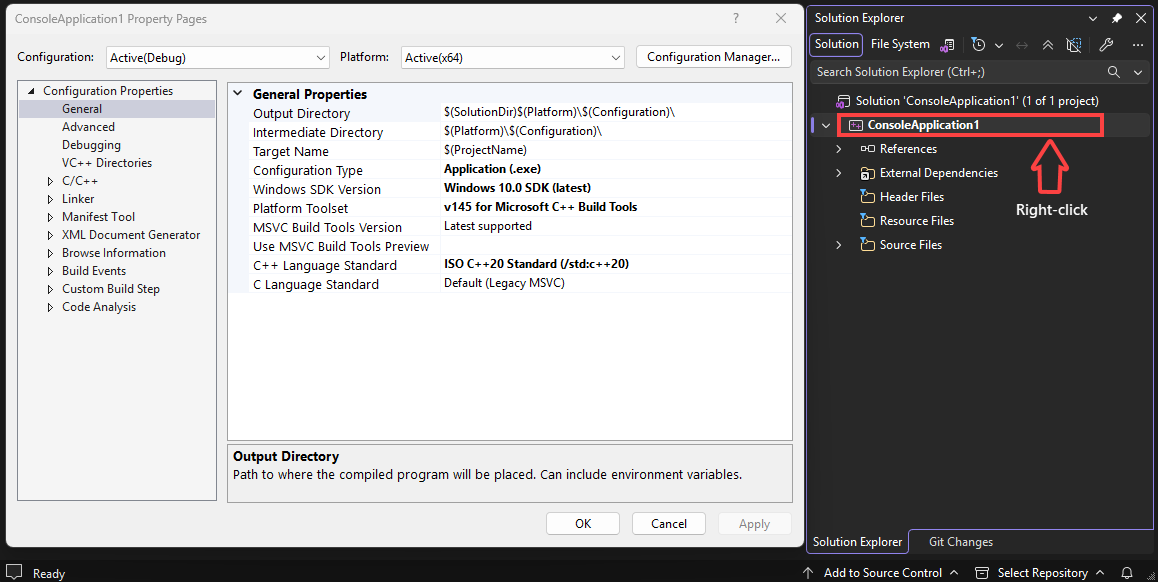1158x582 pixels.
Task: Open Configuration Manager
Action: tap(713, 57)
